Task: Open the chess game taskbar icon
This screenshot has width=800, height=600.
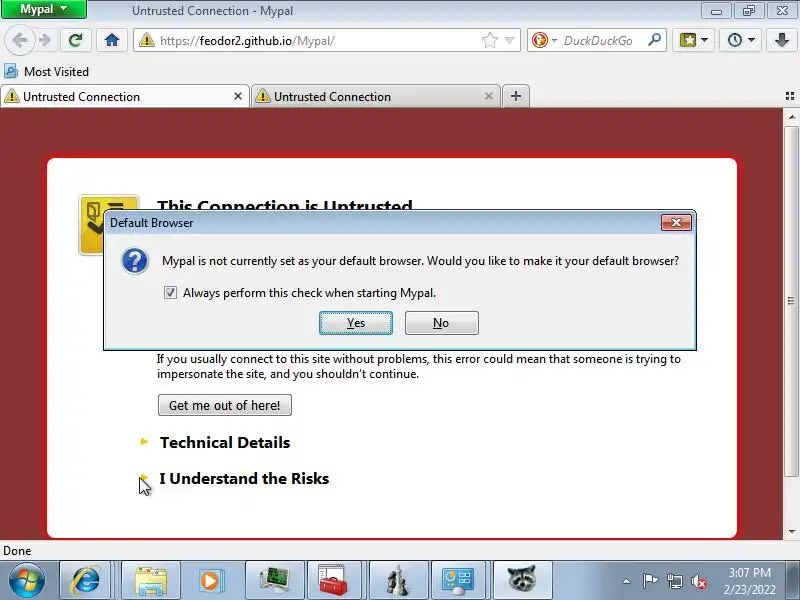Action: pos(398,580)
